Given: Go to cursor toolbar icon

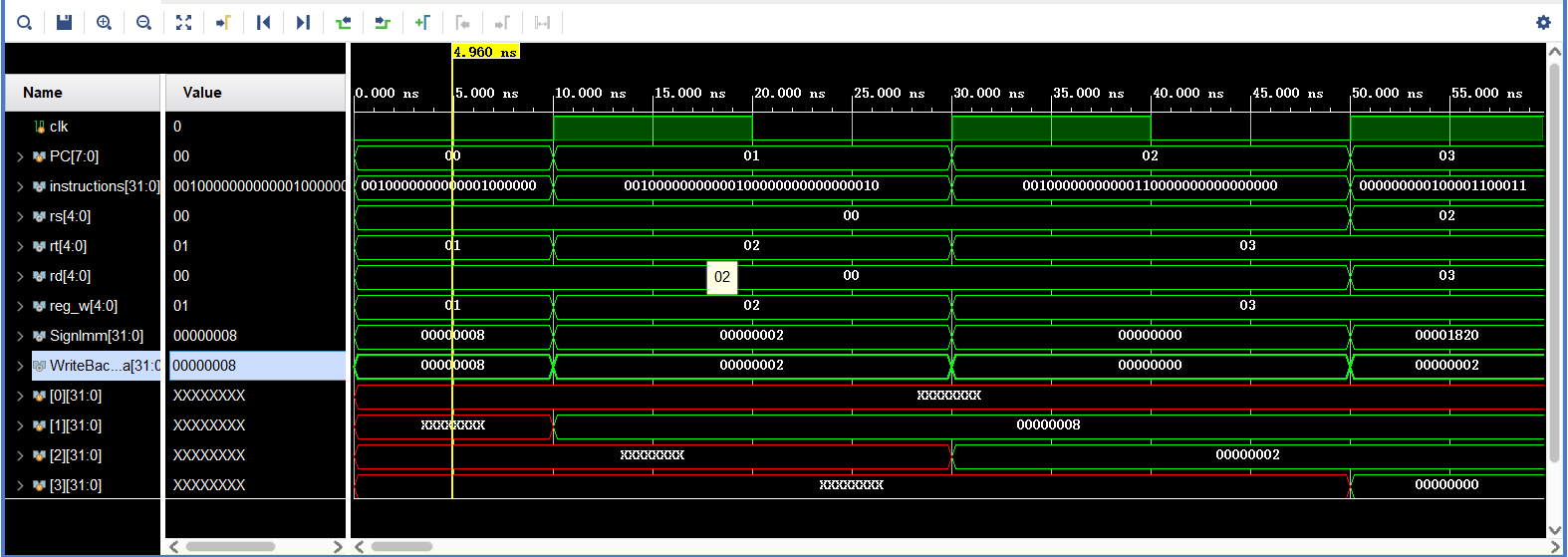Looking at the screenshot, I should pos(223,22).
